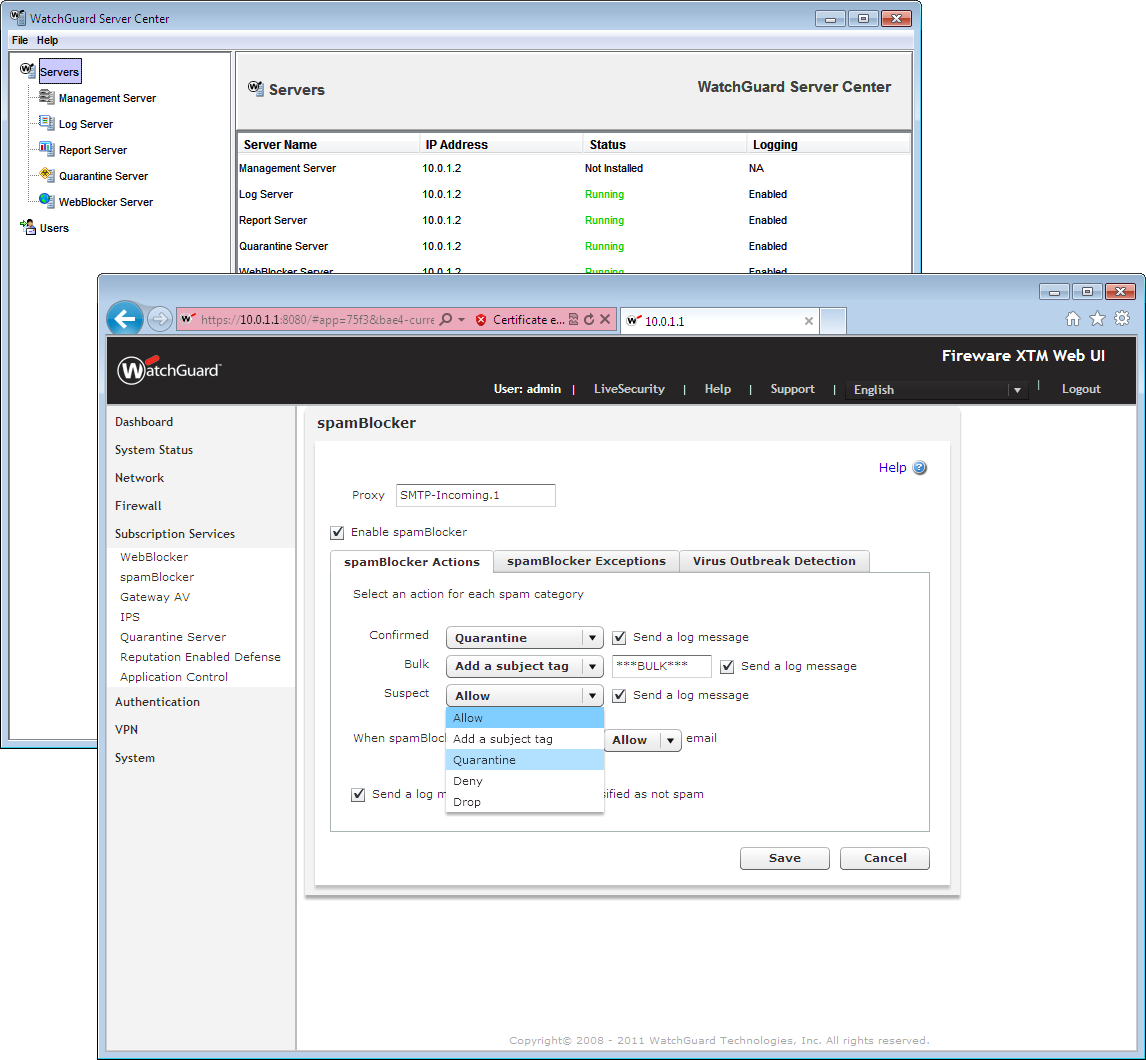1146x1060 pixels.
Task: Click the Users icon in Server Center
Action: [x=28, y=227]
